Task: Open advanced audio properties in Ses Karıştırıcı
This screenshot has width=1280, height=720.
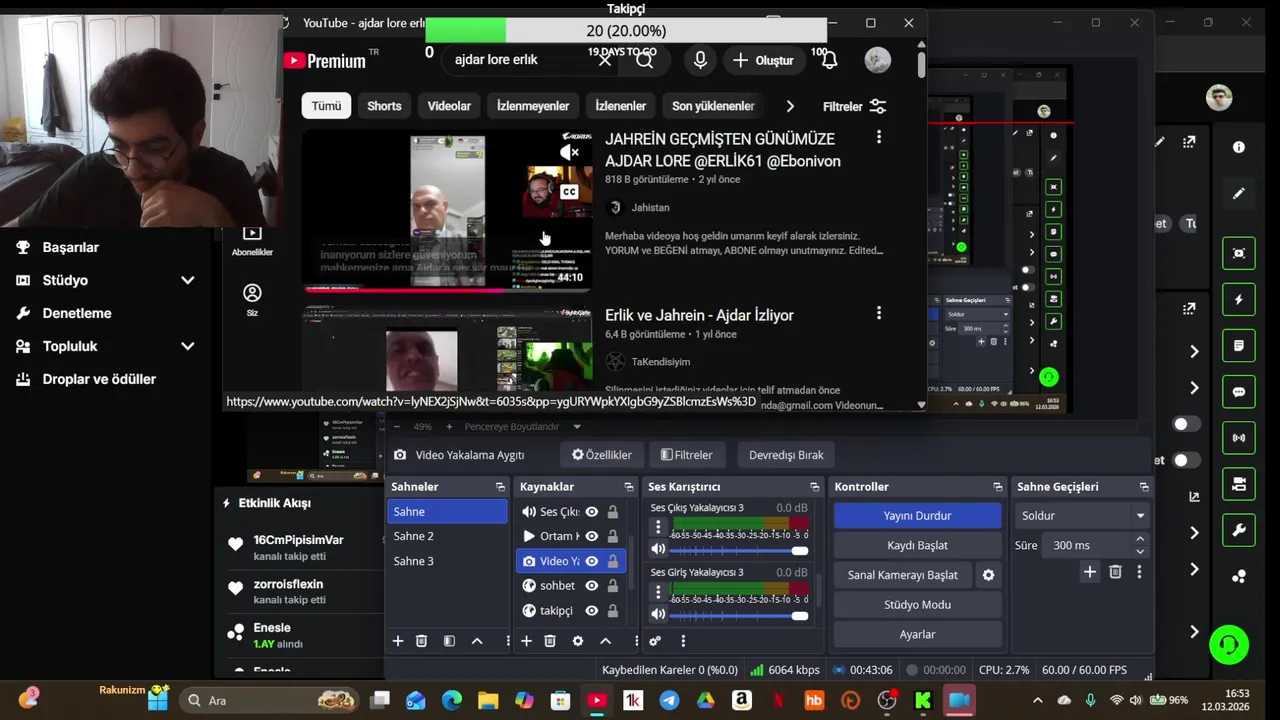Action: coord(655,641)
